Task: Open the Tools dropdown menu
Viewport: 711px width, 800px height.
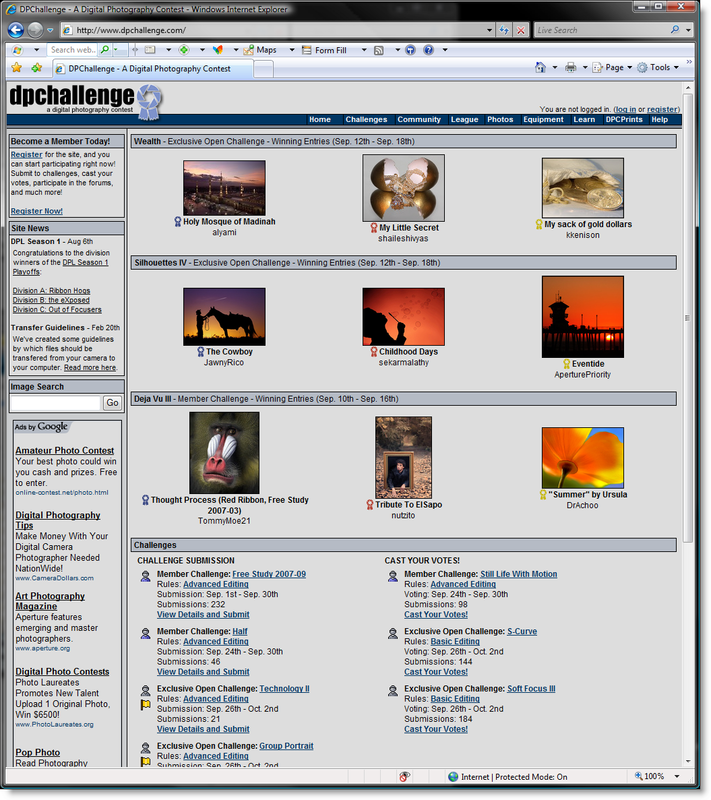Action: [x=659, y=68]
